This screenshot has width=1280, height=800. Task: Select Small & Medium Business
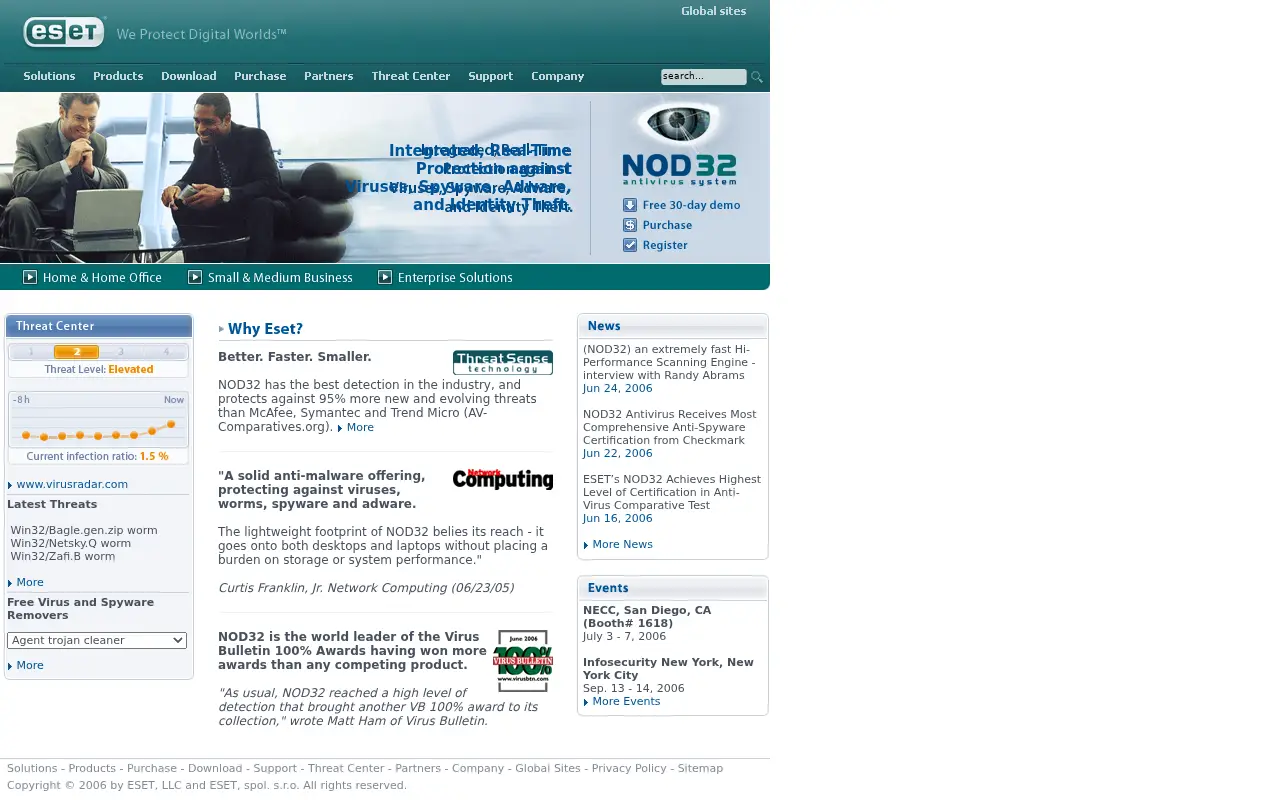pos(280,278)
